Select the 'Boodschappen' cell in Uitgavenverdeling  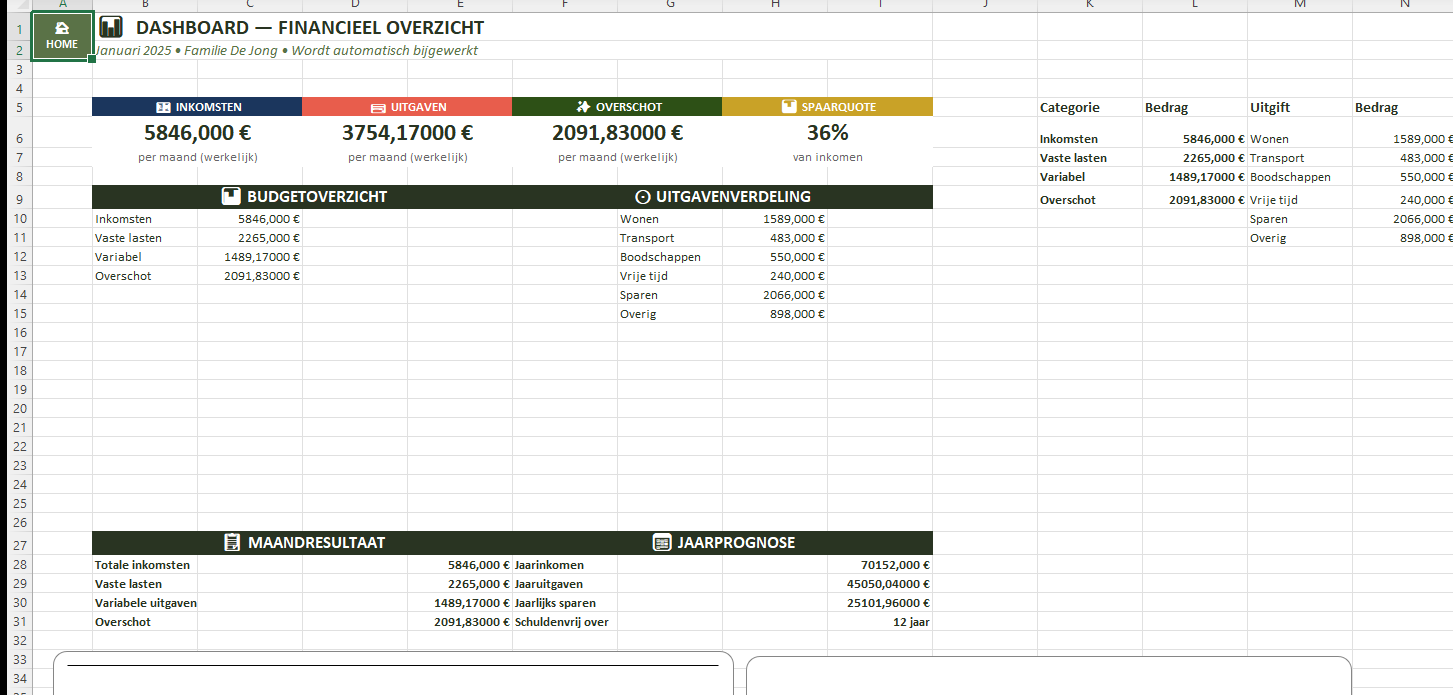click(x=660, y=257)
